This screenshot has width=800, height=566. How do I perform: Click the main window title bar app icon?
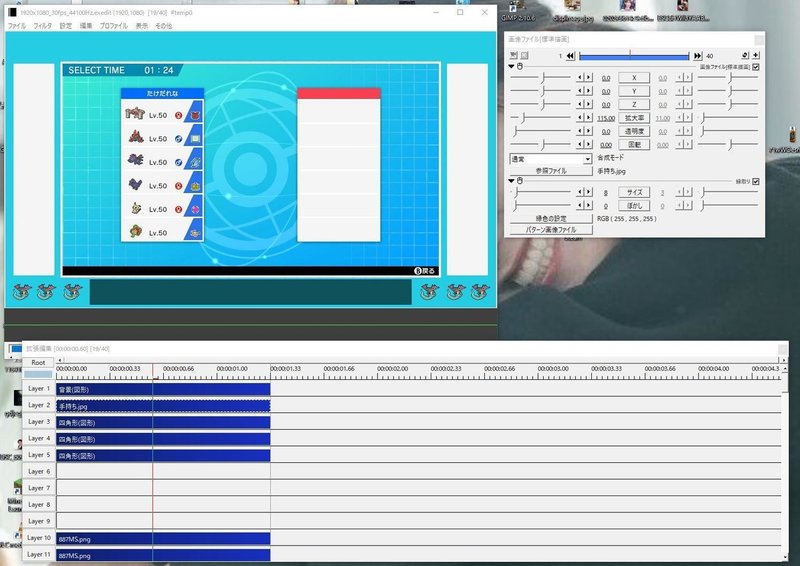[x=12, y=12]
